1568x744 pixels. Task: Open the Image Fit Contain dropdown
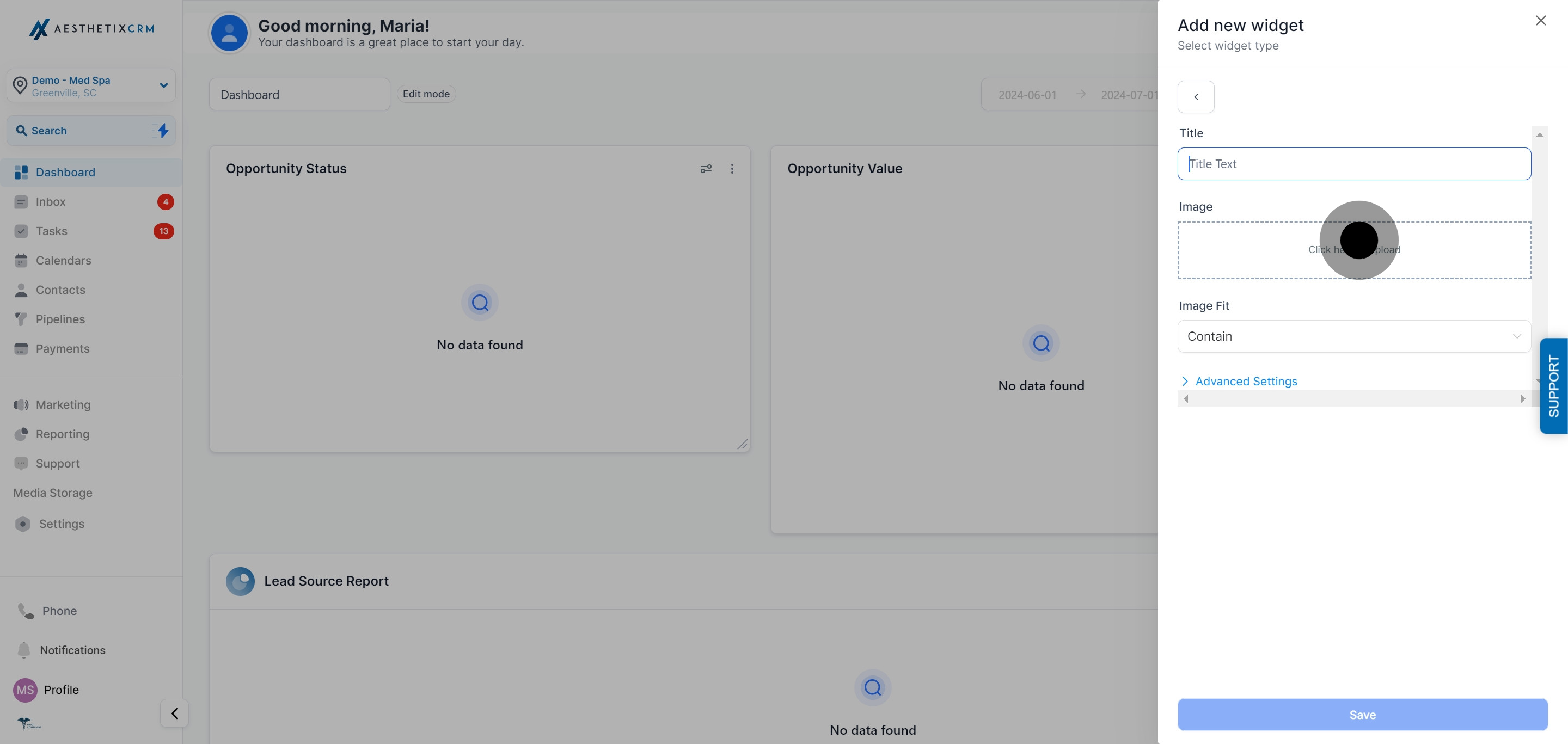(1353, 336)
